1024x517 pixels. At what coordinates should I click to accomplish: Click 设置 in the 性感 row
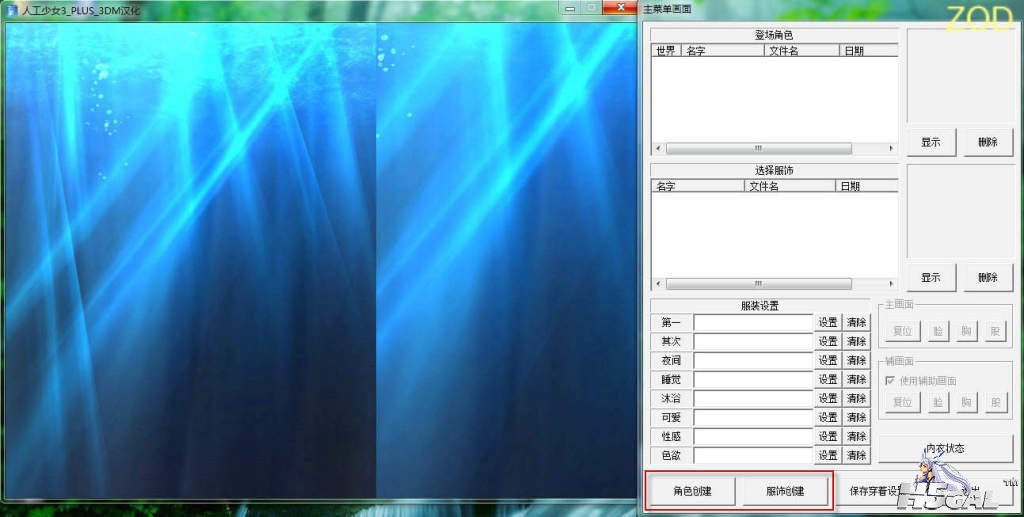click(828, 436)
